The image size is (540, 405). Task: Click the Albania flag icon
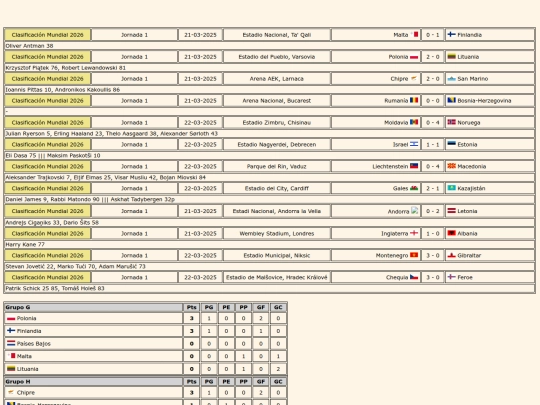(451, 233)
